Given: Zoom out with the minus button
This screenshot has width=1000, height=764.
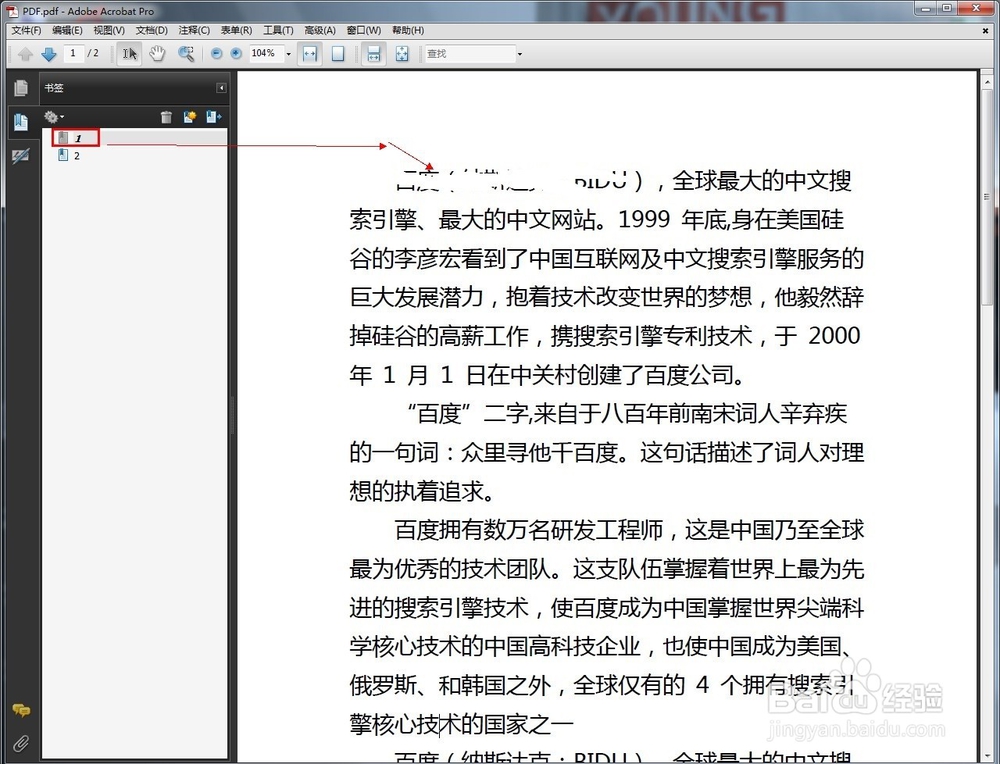Looking at the screenshot, I should 216,54.
